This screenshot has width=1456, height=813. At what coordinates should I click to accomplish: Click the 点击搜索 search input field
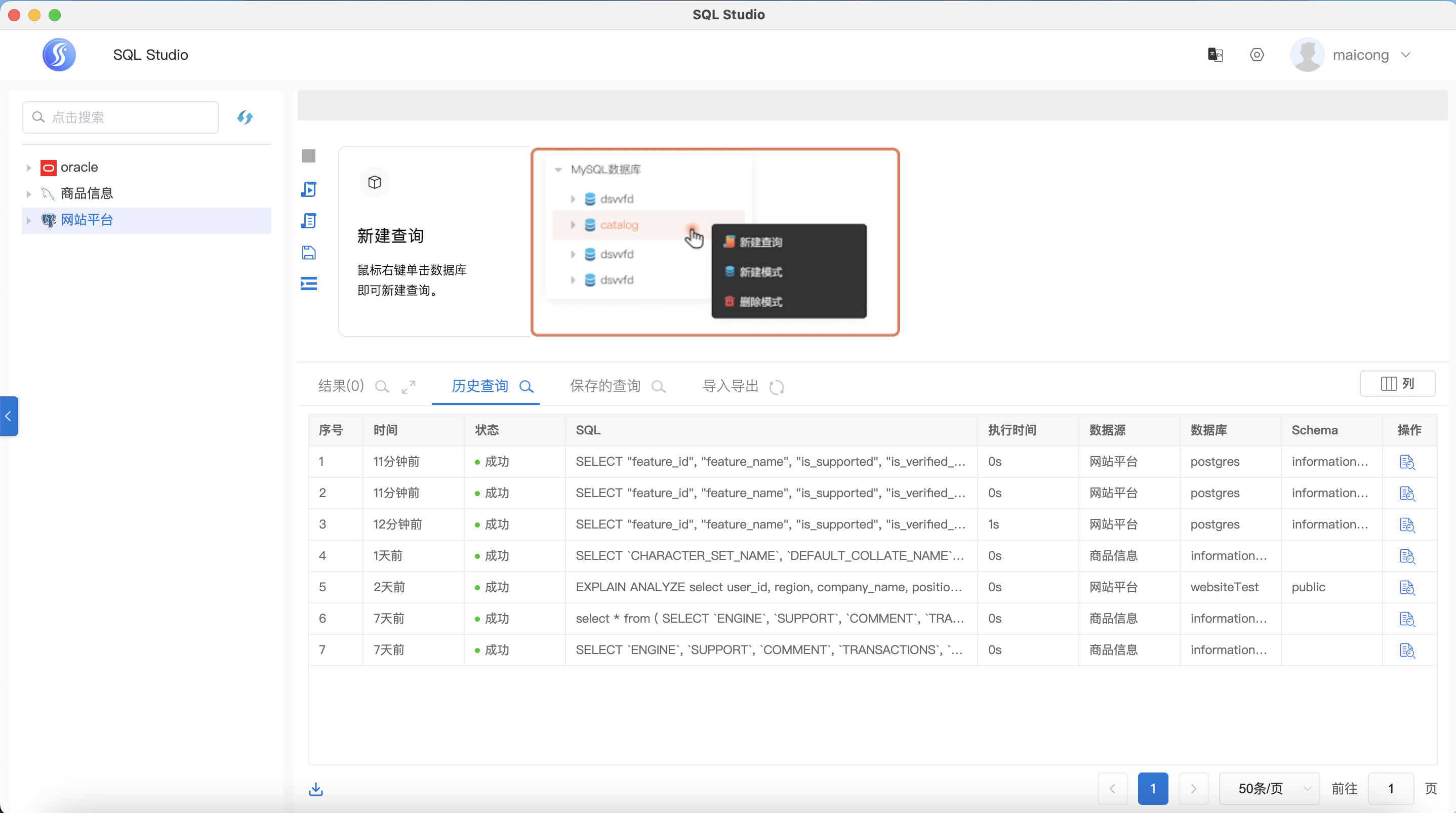[120, 117]
